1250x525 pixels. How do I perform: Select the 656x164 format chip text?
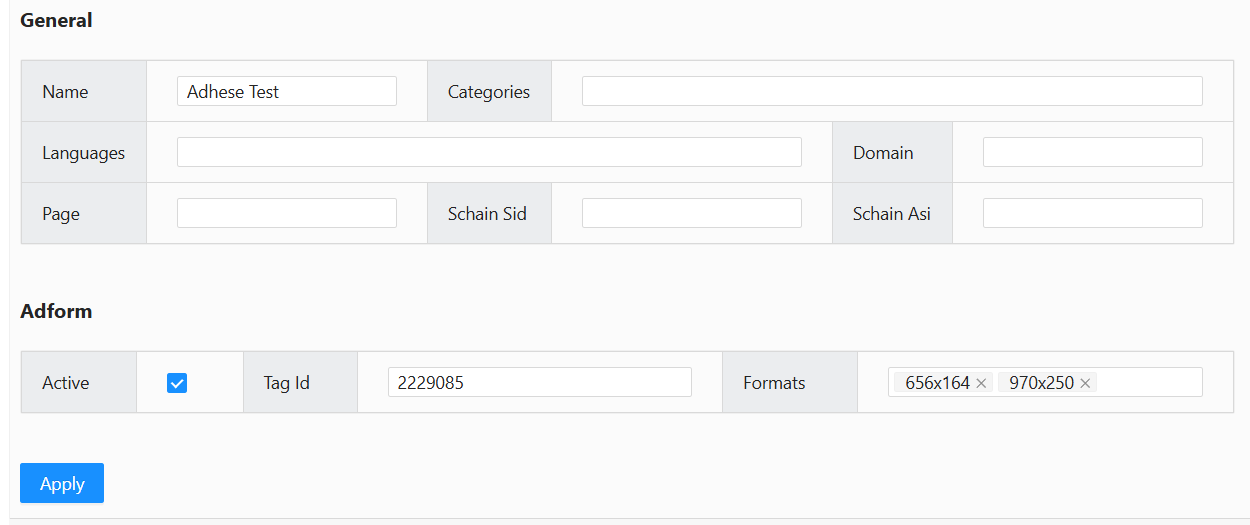[937, 383]
